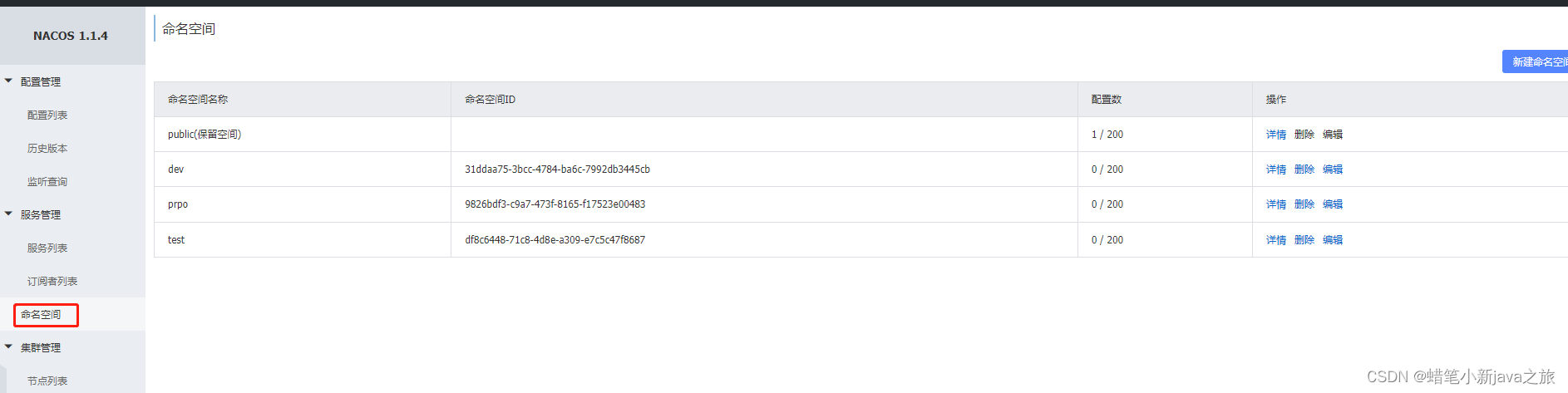This screenshot has width=1568, height=393.
Task: Open 服务列表 in sidebar
Action: point(47,248)
